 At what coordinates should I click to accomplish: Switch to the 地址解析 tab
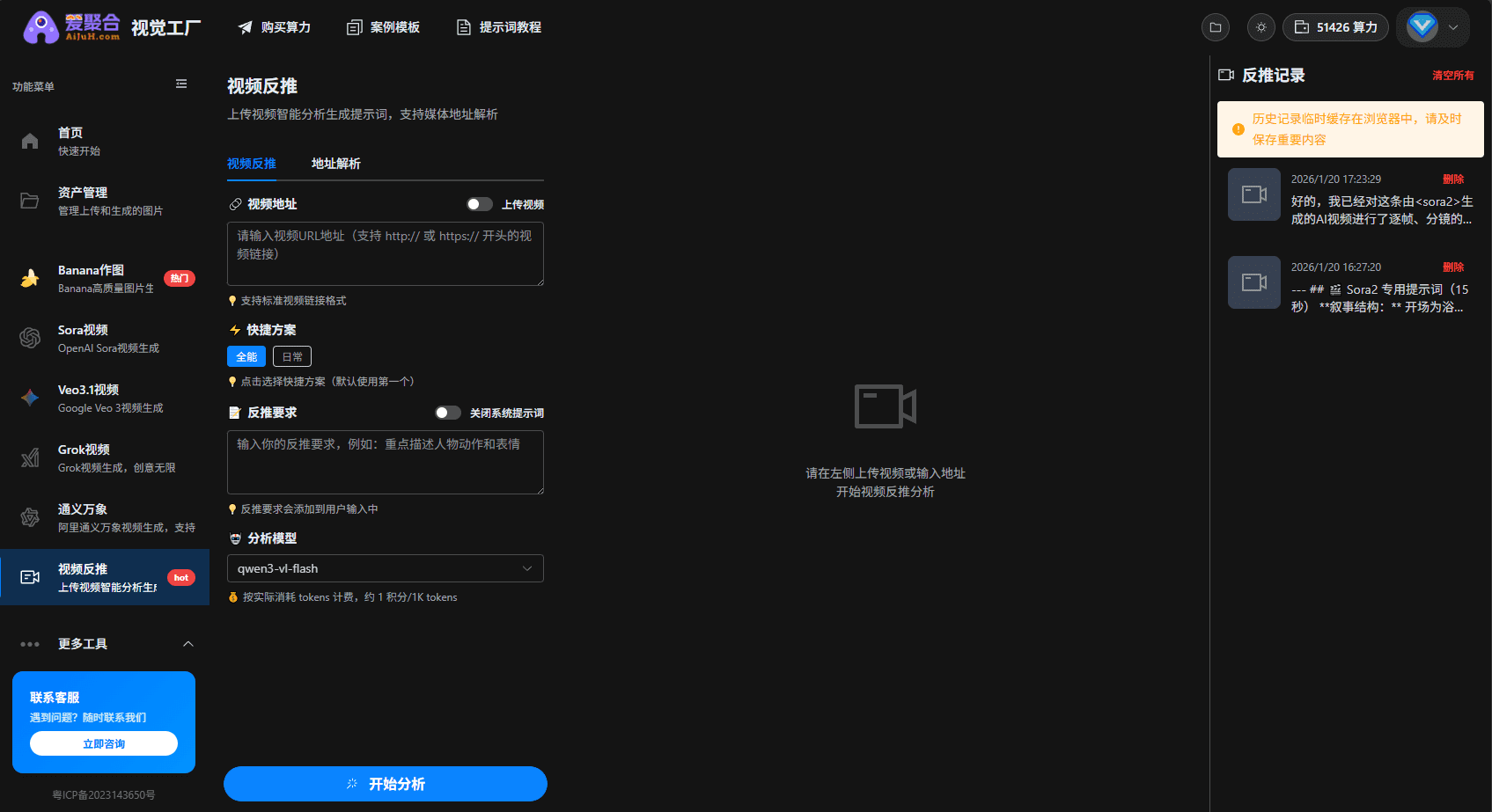(x=335, y=164)
